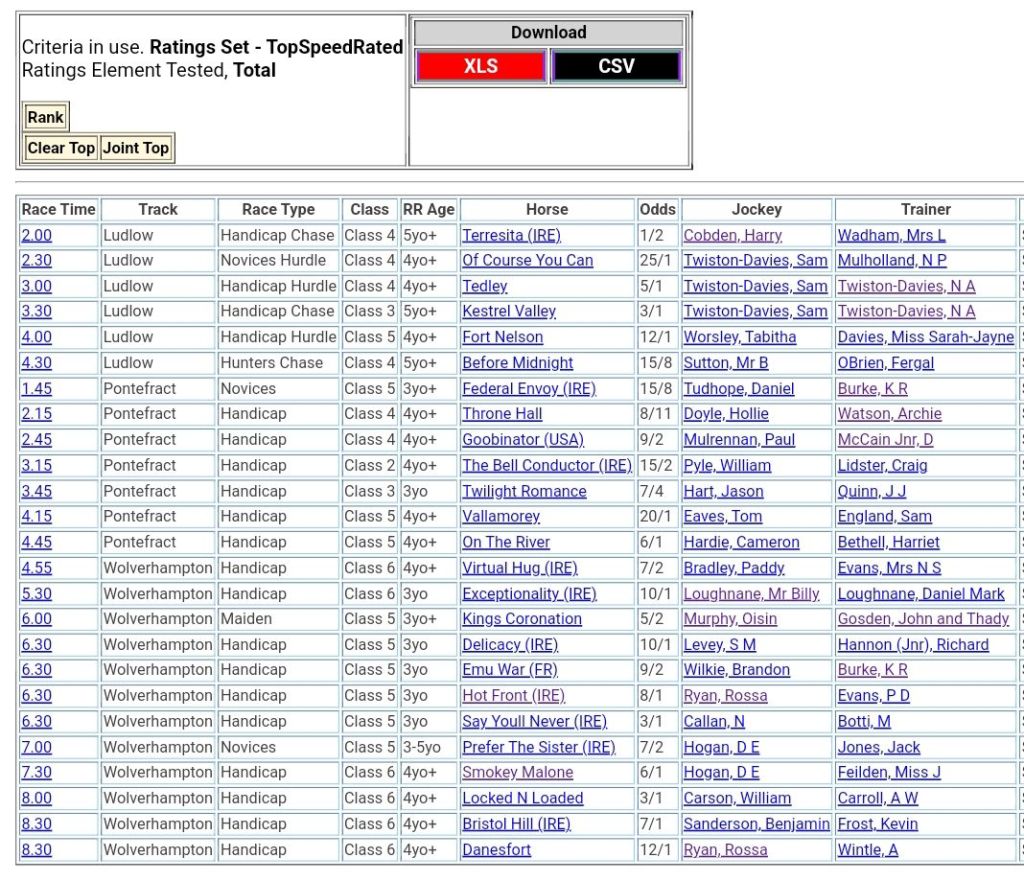Download the ratings as CSV
The width and height of the screenshot is (1024, 881).
coord(616,67)
